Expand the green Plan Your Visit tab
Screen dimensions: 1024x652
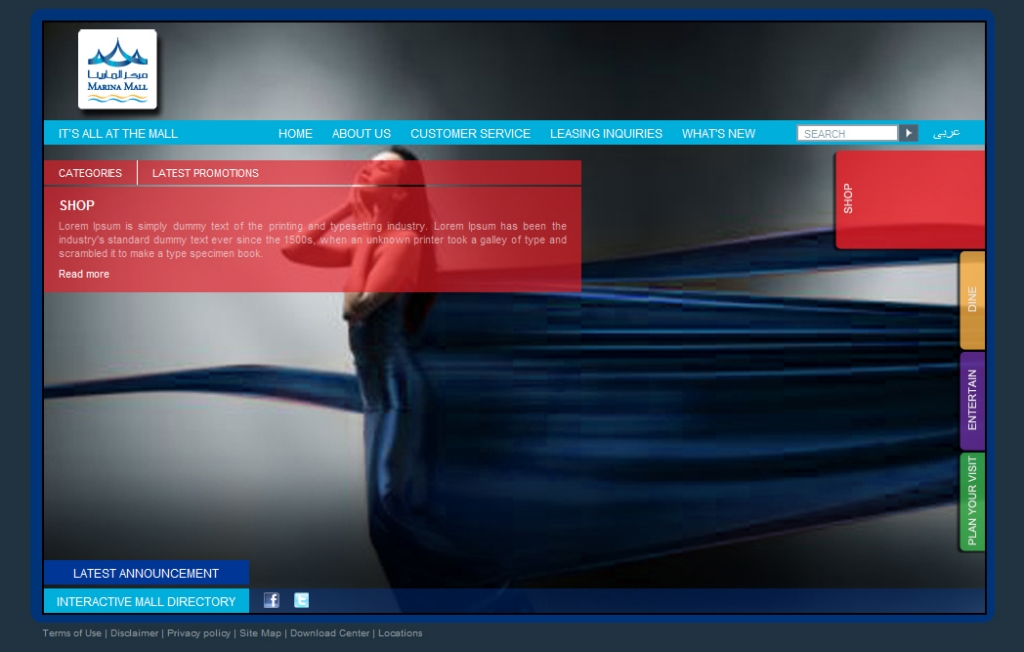972,501
